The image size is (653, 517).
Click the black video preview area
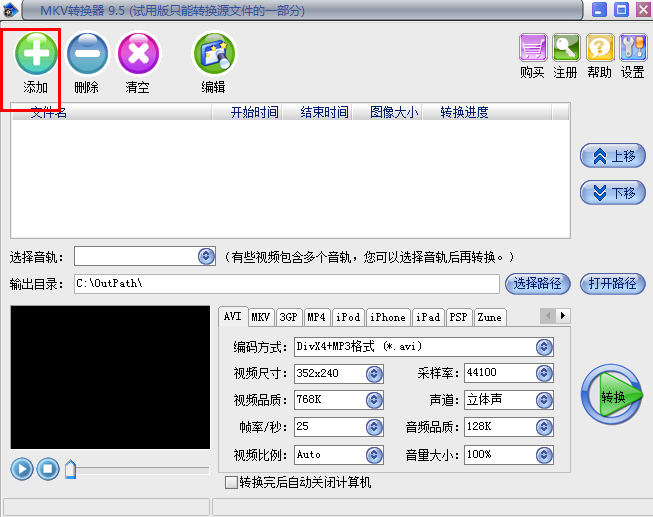pos(110,377)
